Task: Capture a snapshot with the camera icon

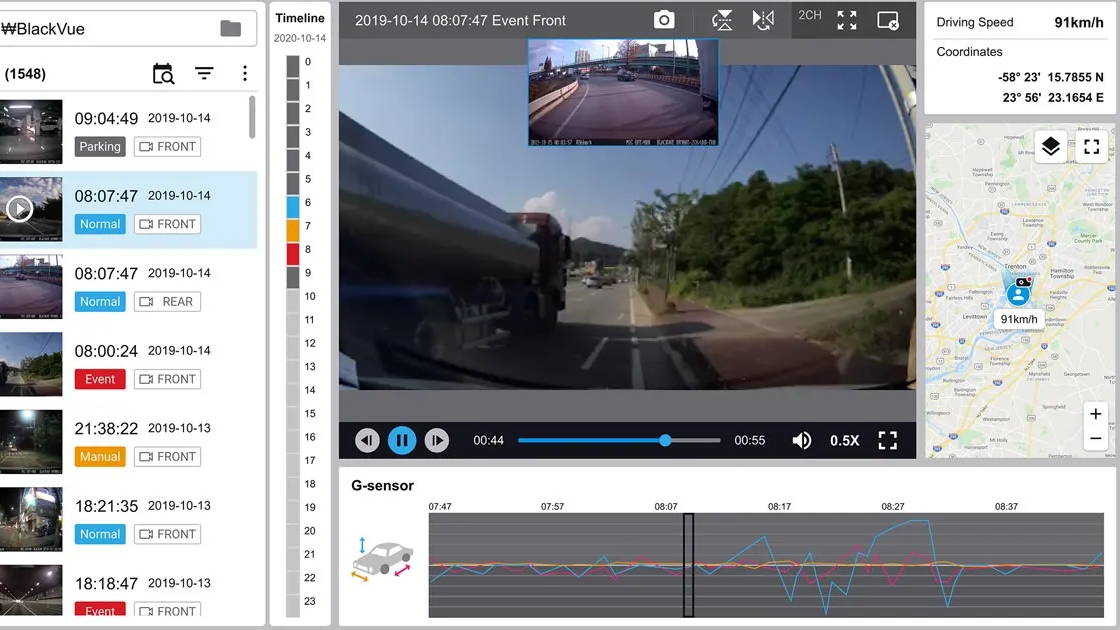Action: click(664, 20)
